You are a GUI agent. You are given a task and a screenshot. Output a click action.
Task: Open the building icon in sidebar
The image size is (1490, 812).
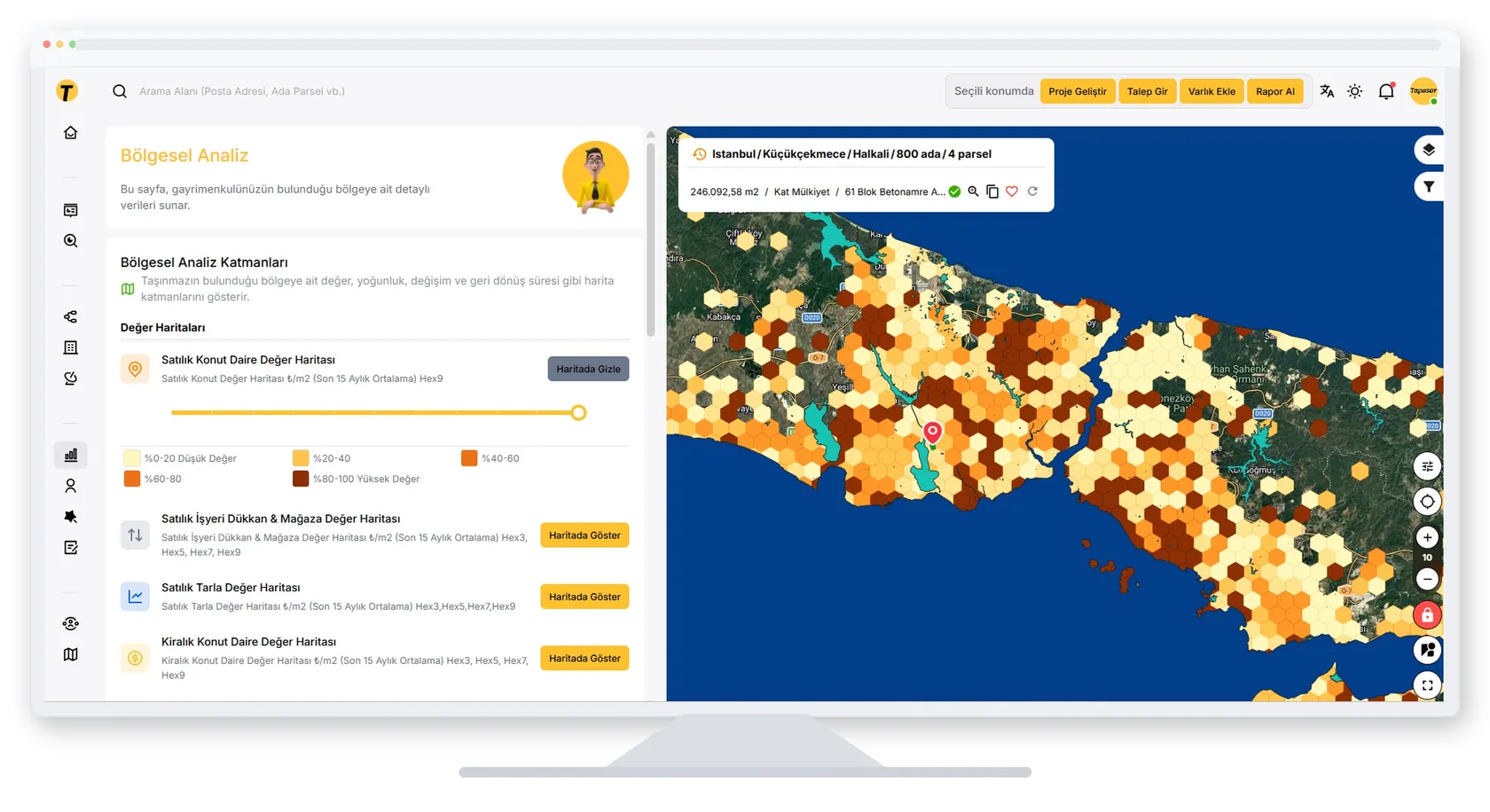[x=71, y=347]
